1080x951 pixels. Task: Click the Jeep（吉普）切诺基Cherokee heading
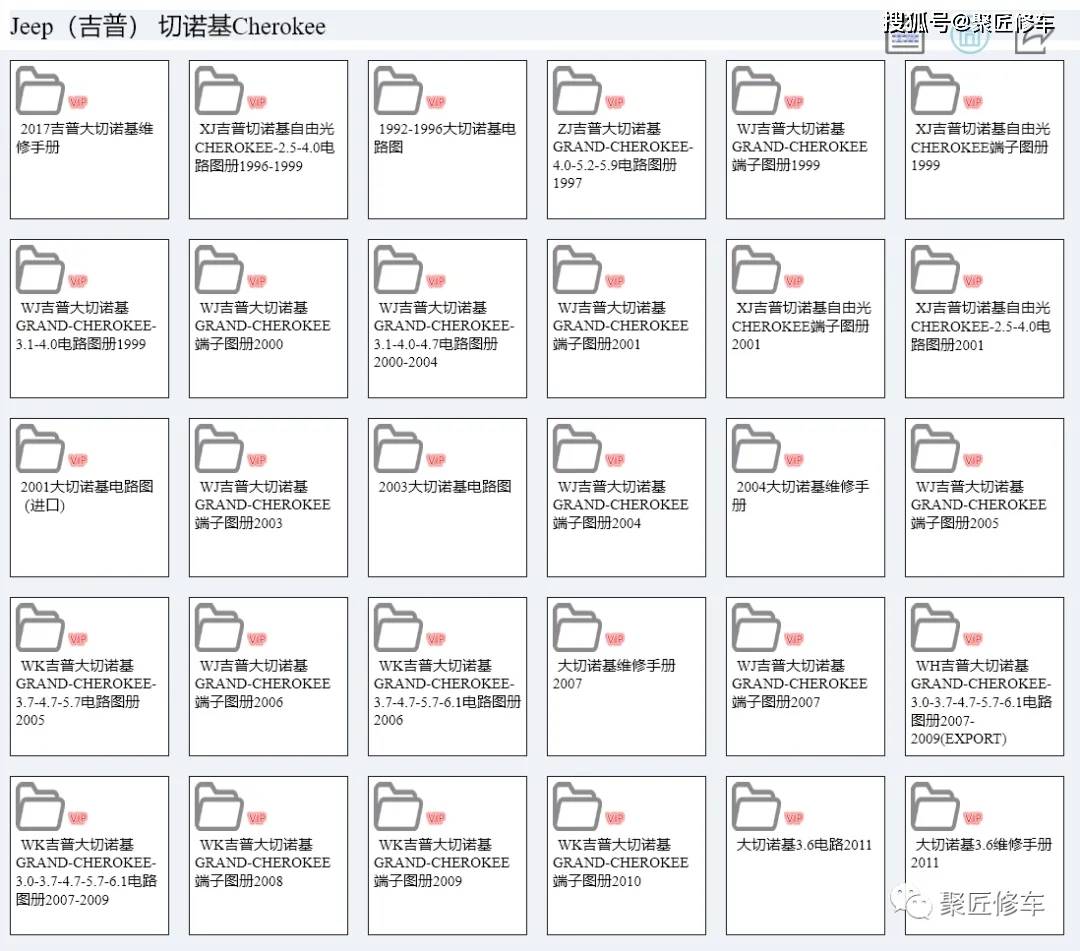(167, 26)
